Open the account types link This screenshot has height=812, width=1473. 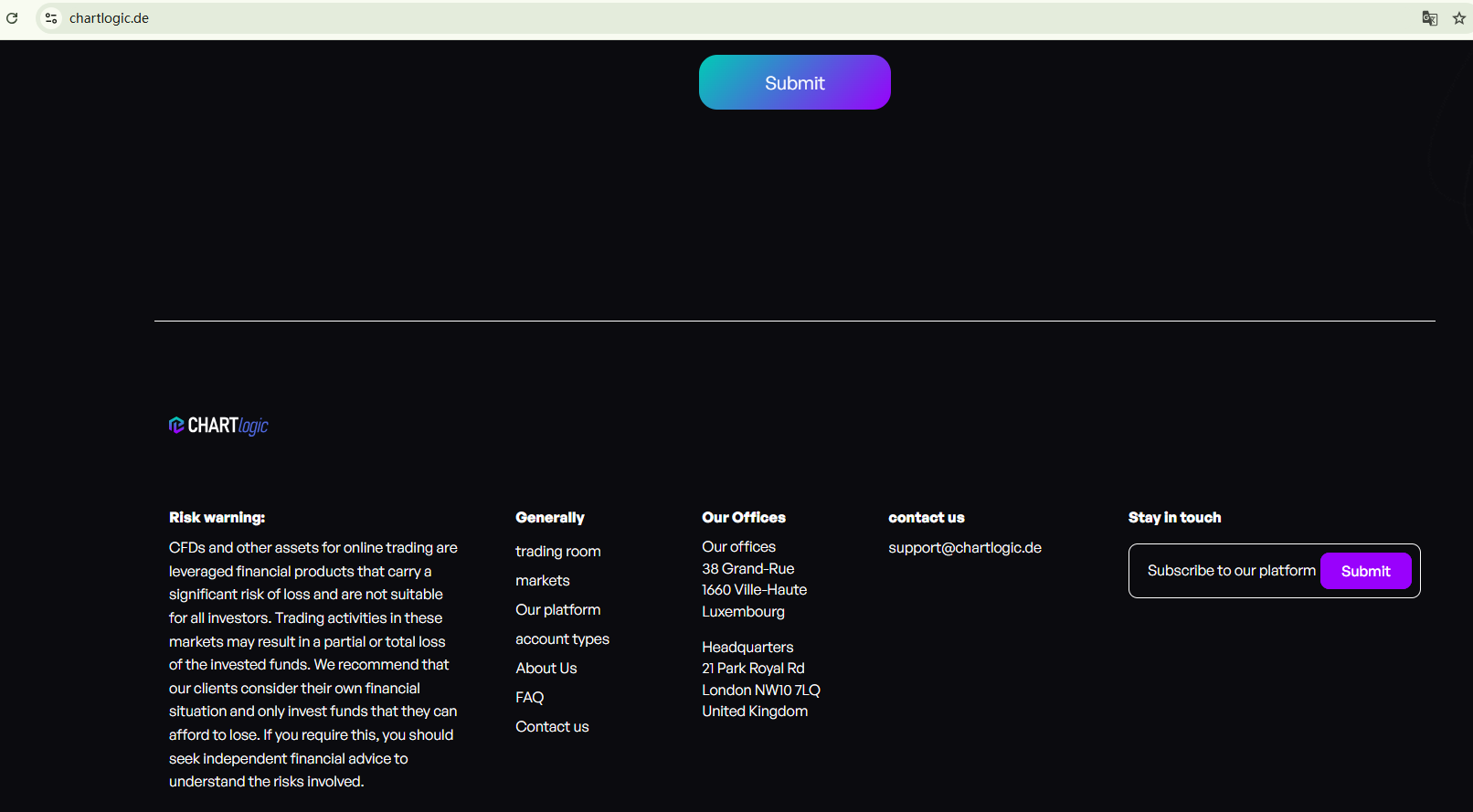pyautogui.click(x=562, y=639)
